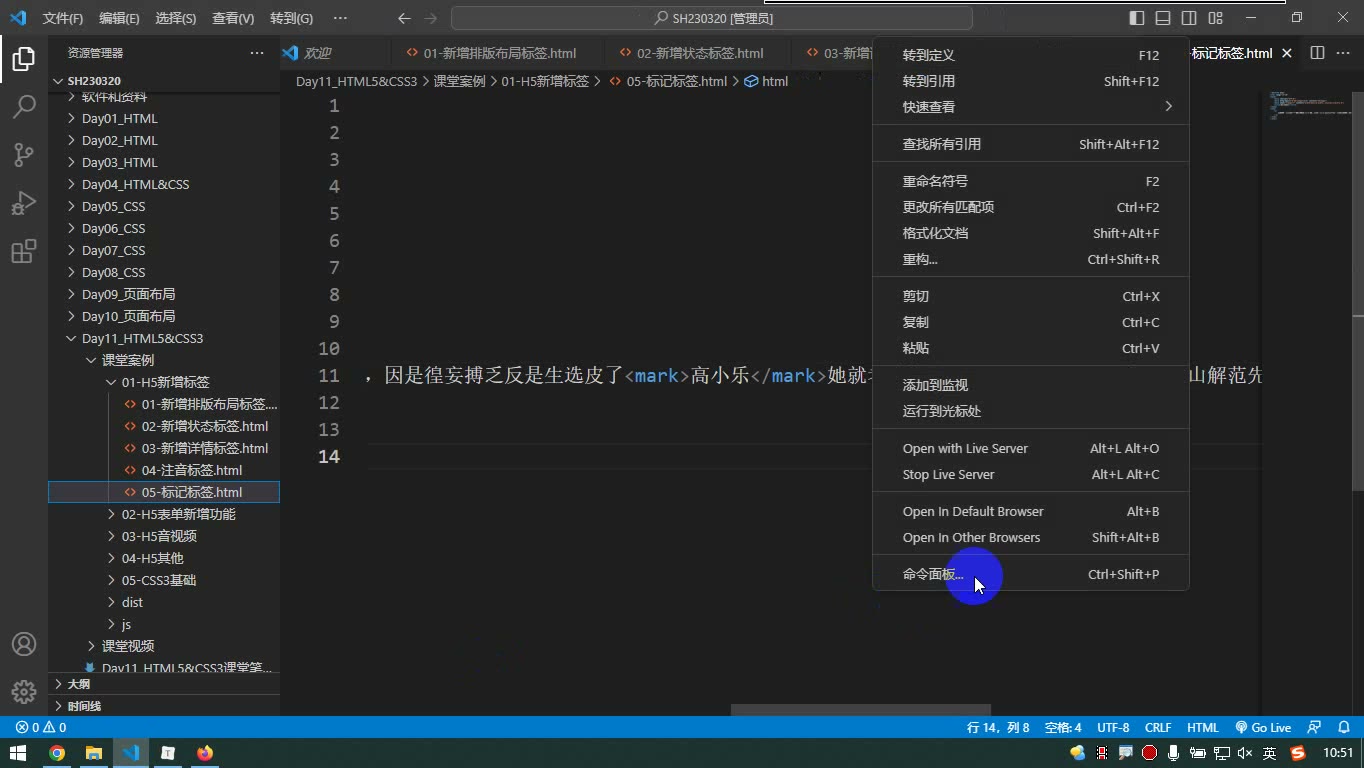The image size is (1364, 768).
Task: Open the Accounts menu icon
Action: (x=23, y=644)
